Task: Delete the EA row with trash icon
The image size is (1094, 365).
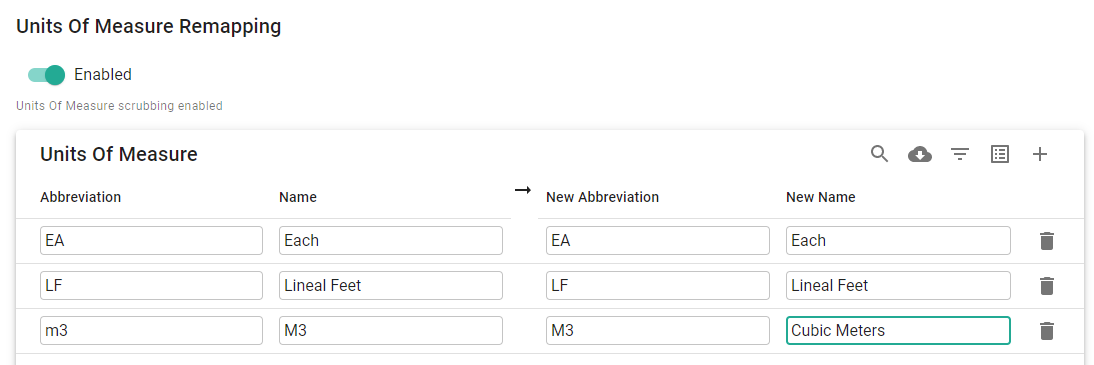Action: (1046, 241)
